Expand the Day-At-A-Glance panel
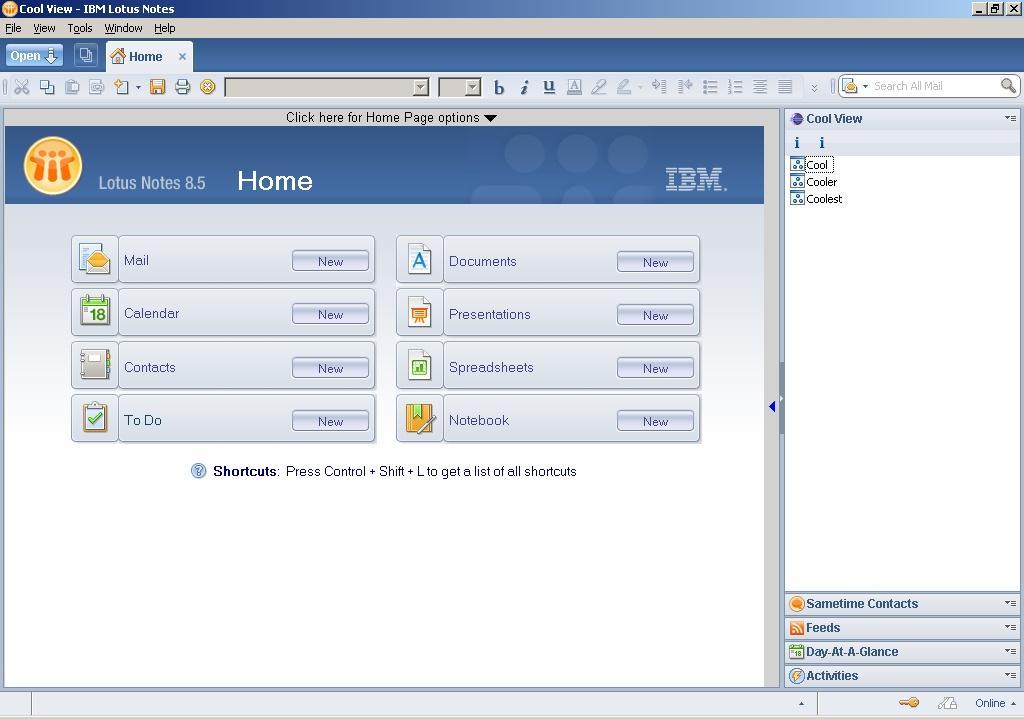 [x=901, y=652]
